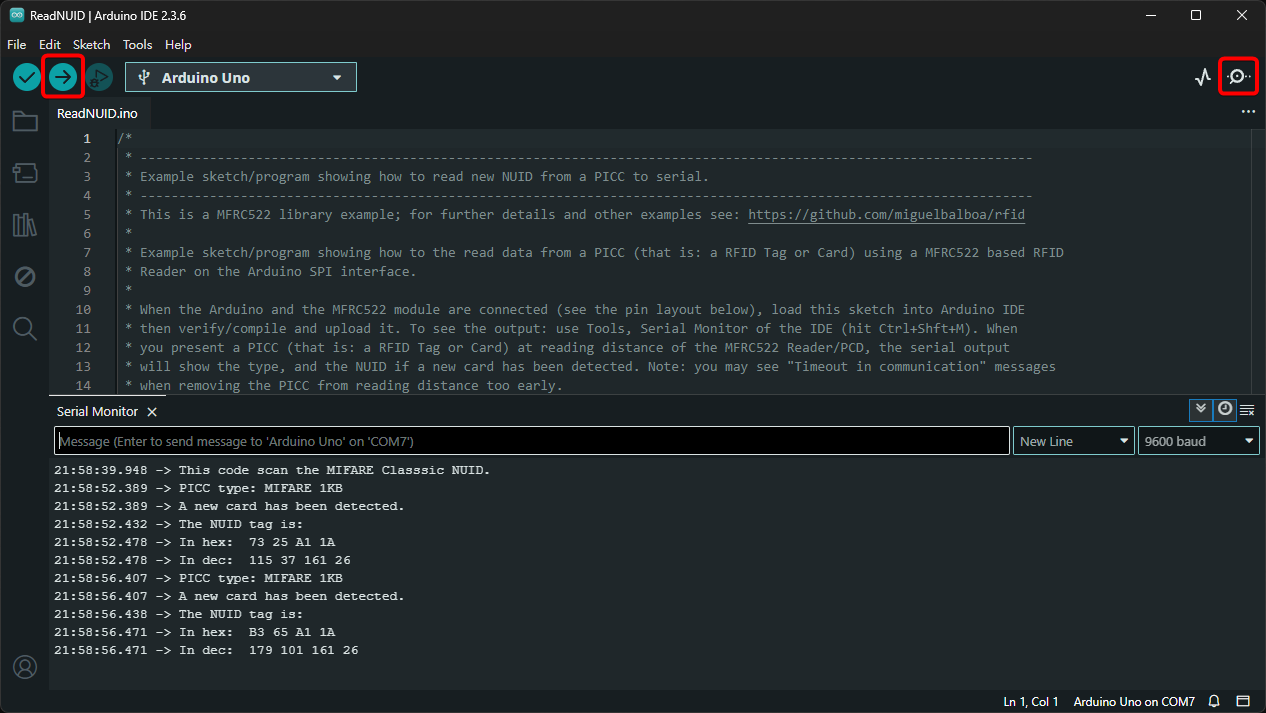The height and width of the screenshot is (713, 1266).
Task: Clear the Serial Monitor output
Action: point(1247,410)
